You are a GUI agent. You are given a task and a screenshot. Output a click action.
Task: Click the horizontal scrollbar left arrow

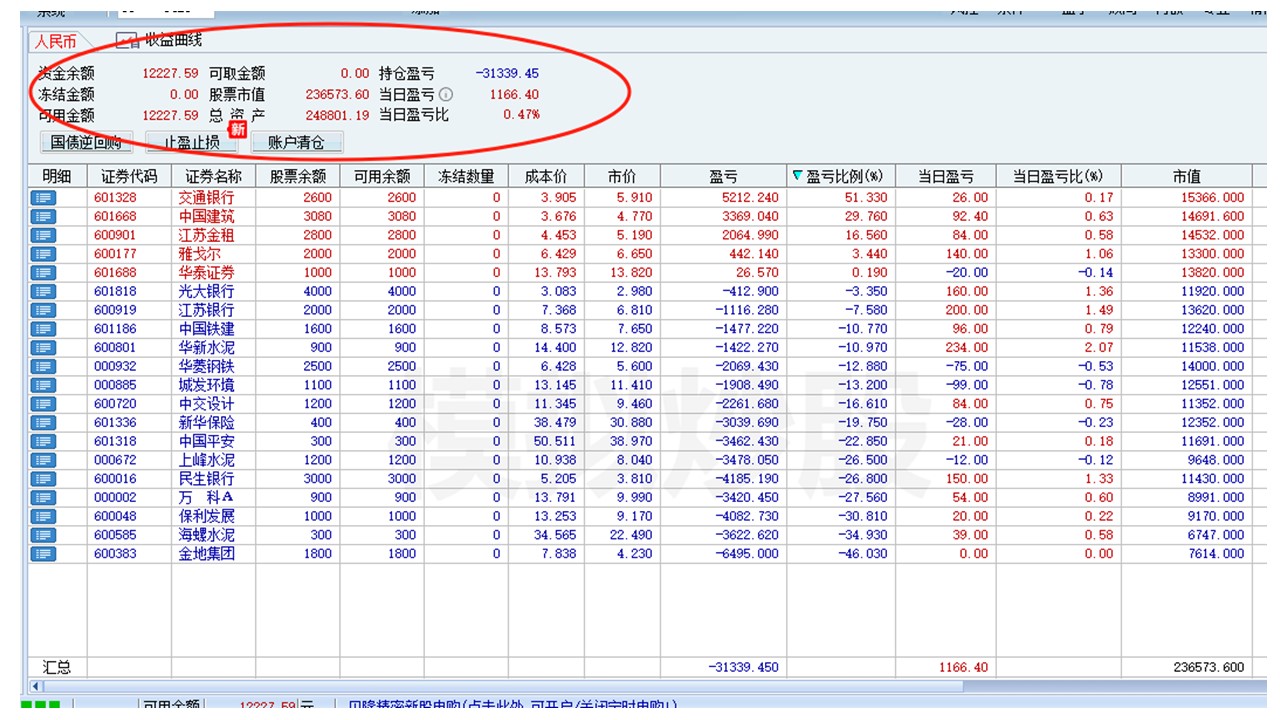tap(37, 687)
